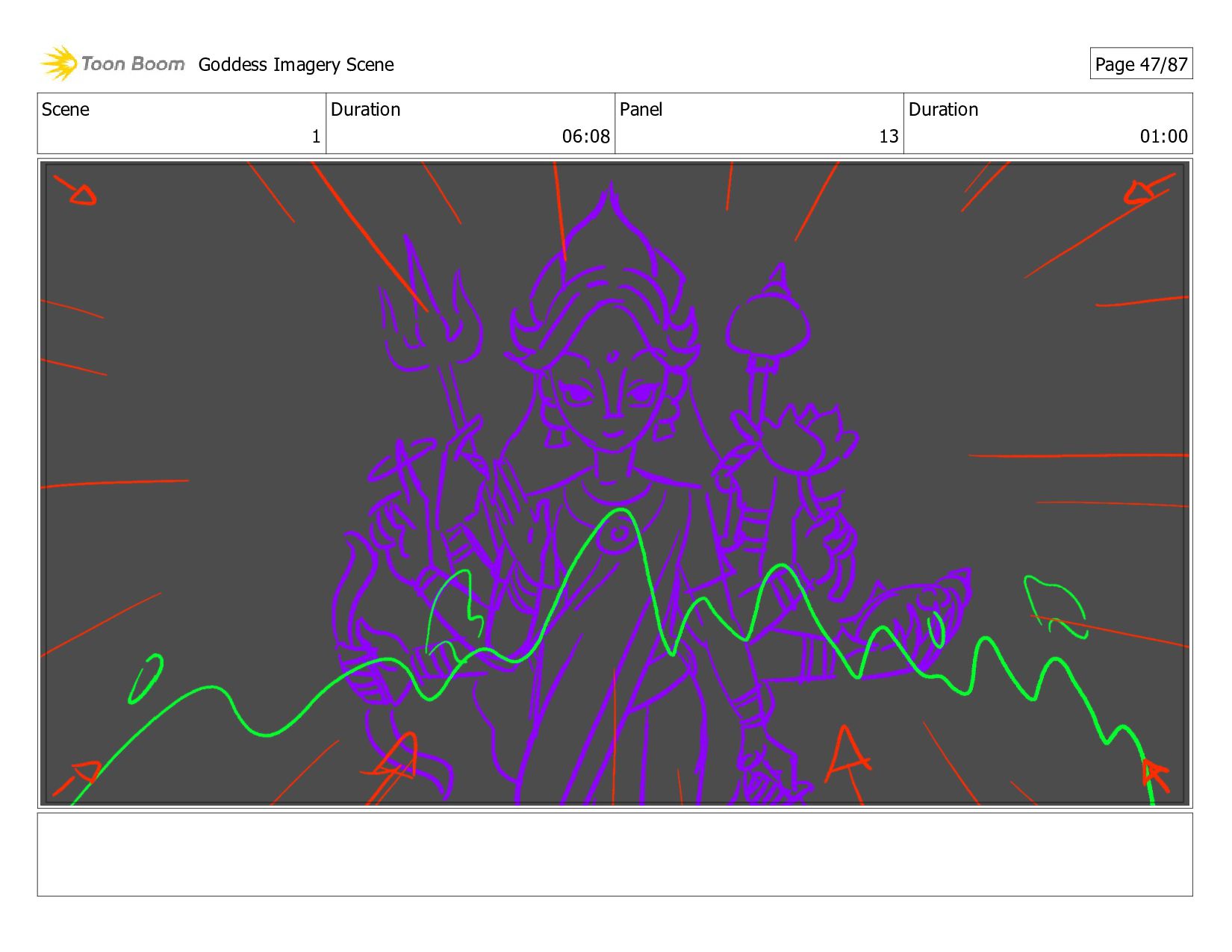Screen dimensions: 1232x952
Task: Click the Scene header cell
Action: 181,123
